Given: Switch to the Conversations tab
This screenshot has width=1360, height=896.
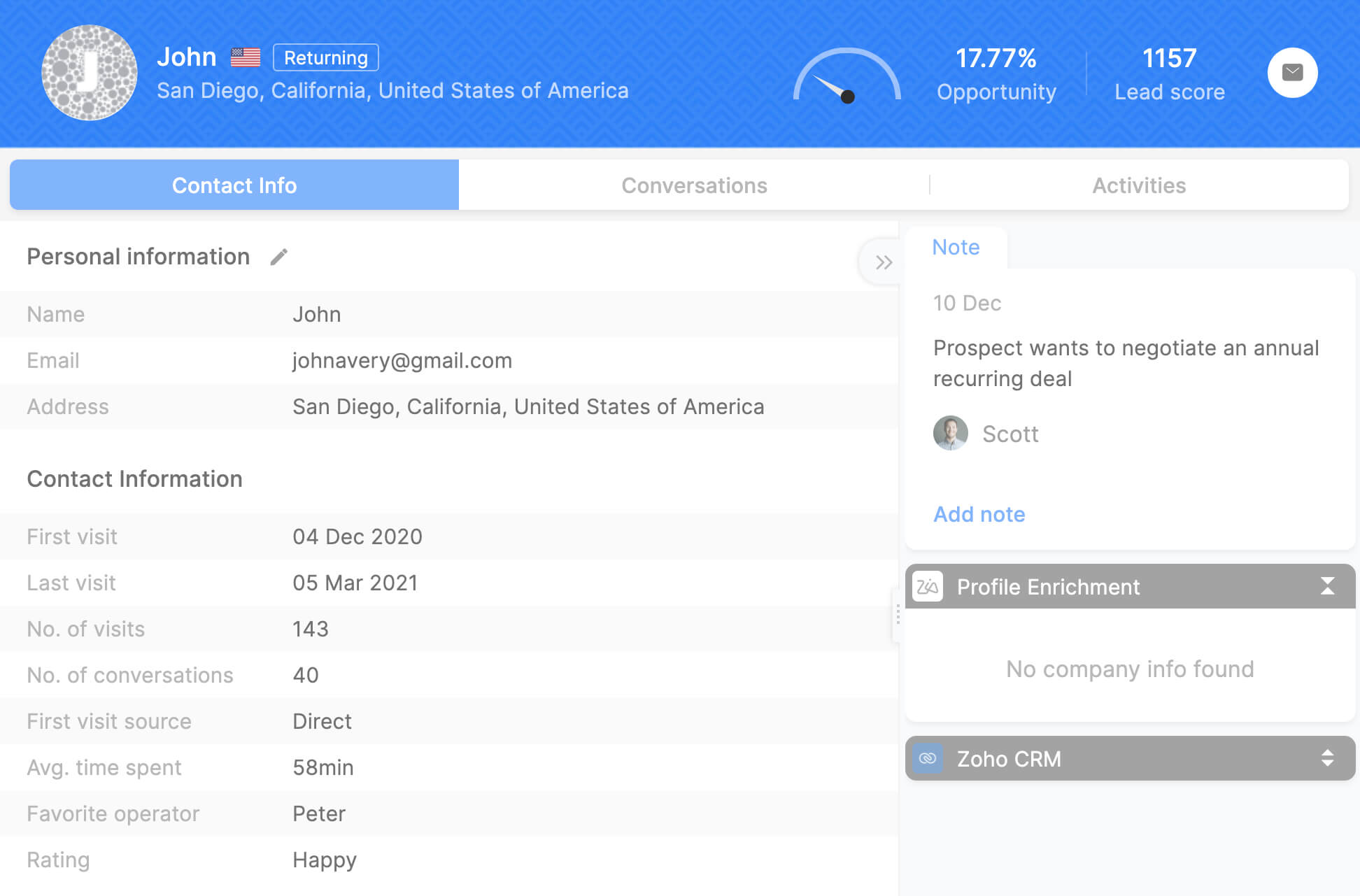Looking at the screenshot, I should tap(694, 184).
